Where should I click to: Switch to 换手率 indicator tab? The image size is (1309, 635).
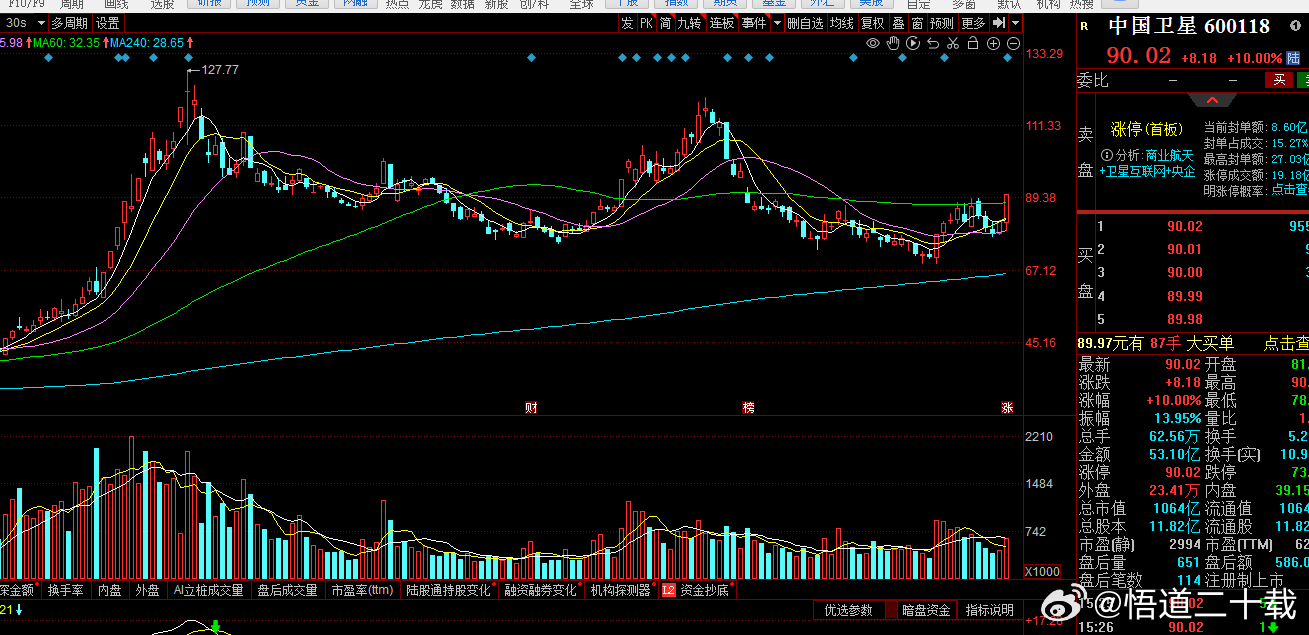coord(65,590)
